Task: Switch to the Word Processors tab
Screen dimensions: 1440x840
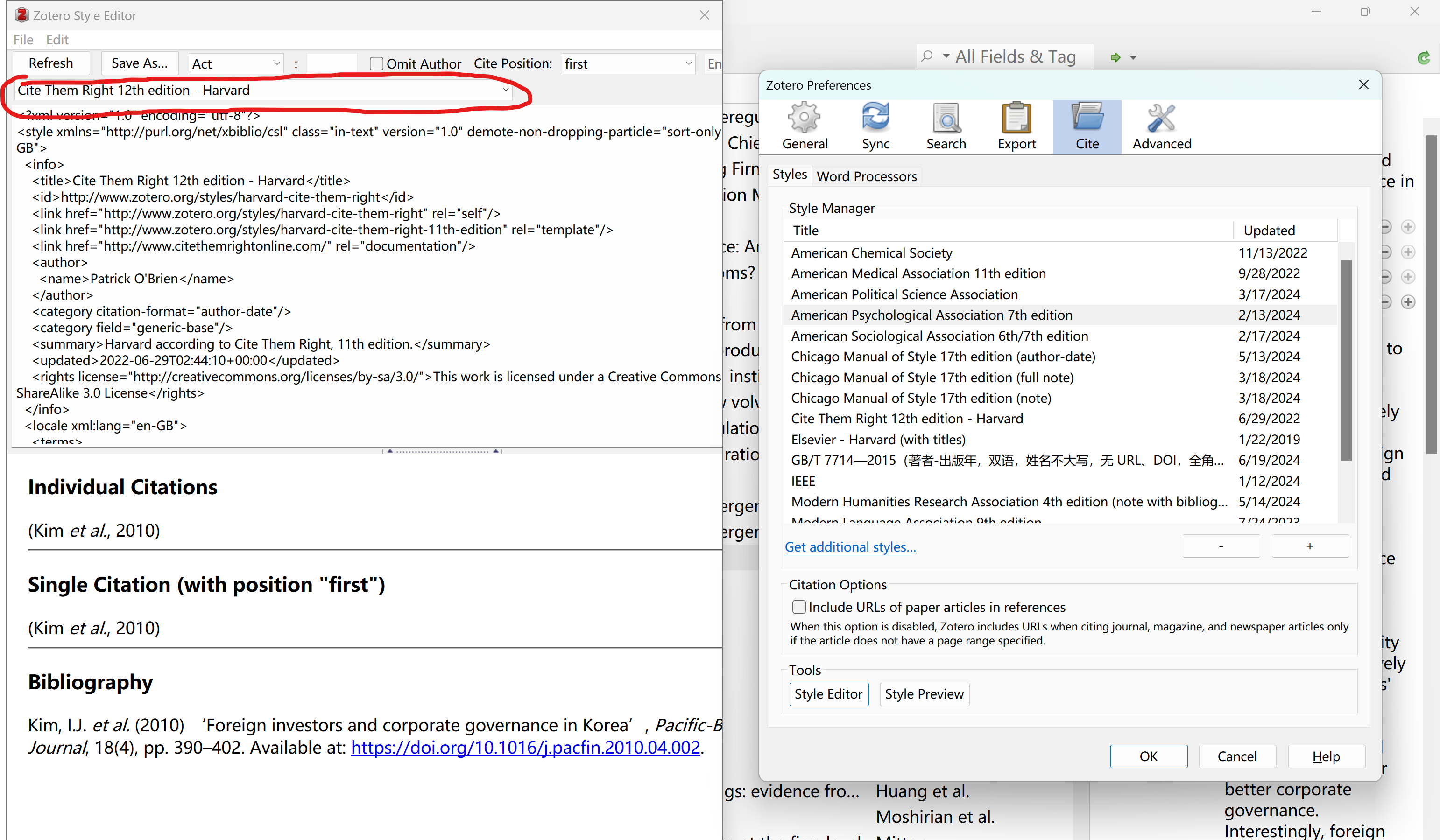Action: [x=866, y=176]
